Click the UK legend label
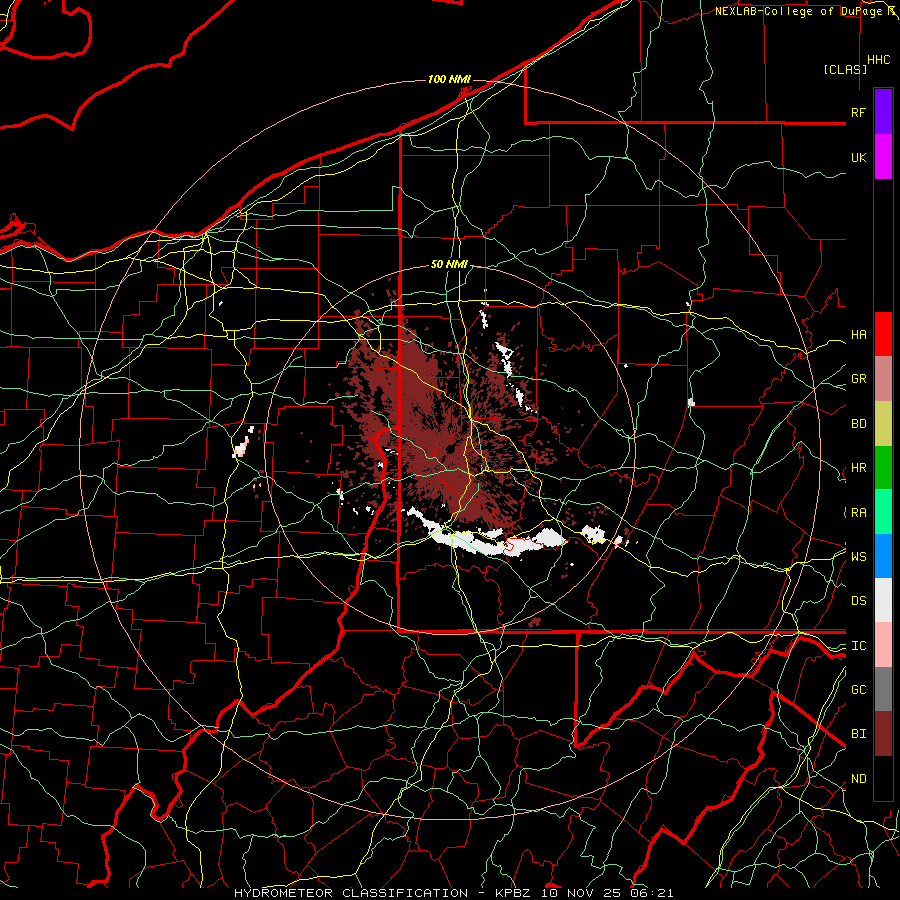The height and width of the screenshot is (900, 900). pos(858,157)
